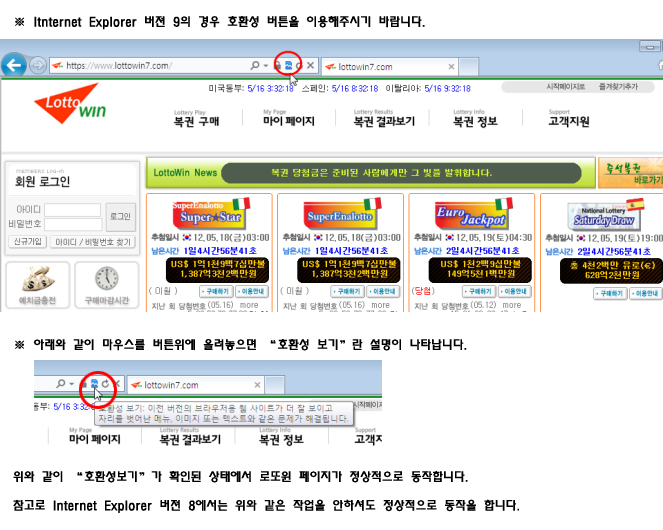Click search magnifier in lower cropped screenshot
663x530 pixels.
tap(61, 384)
